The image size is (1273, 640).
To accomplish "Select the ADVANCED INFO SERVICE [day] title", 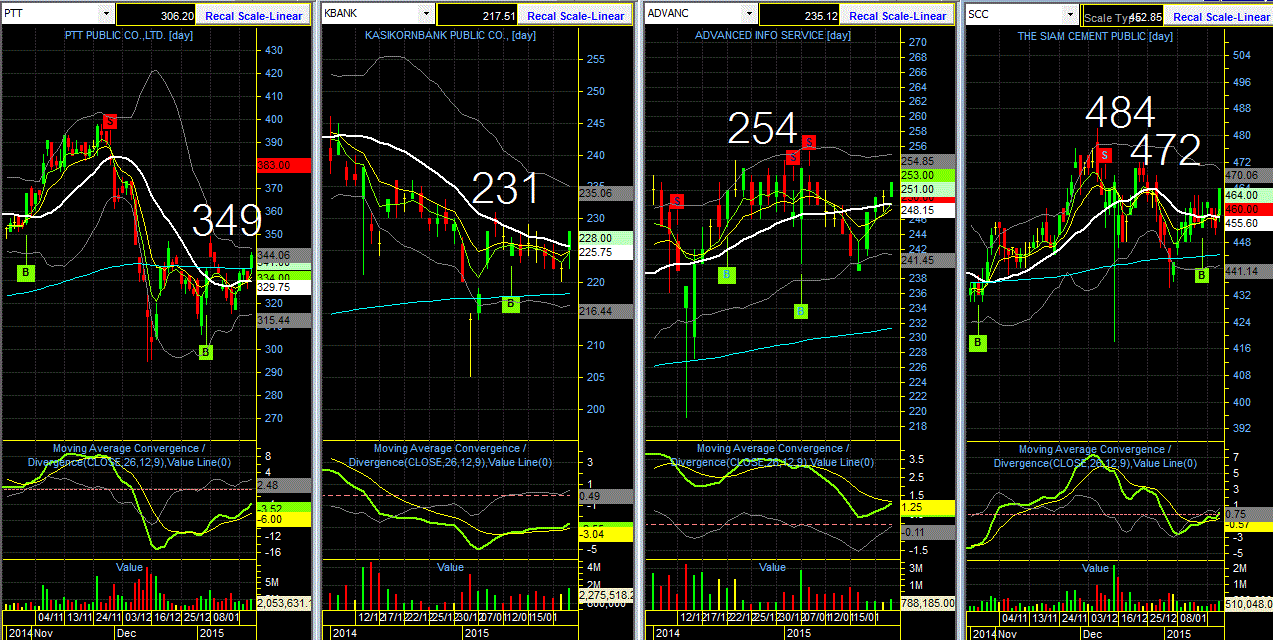I will point(773,36).
